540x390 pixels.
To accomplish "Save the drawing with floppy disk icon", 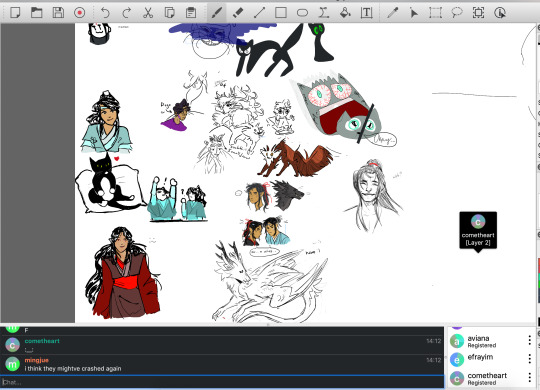I will pyautogui.click(x=58, y=13).
